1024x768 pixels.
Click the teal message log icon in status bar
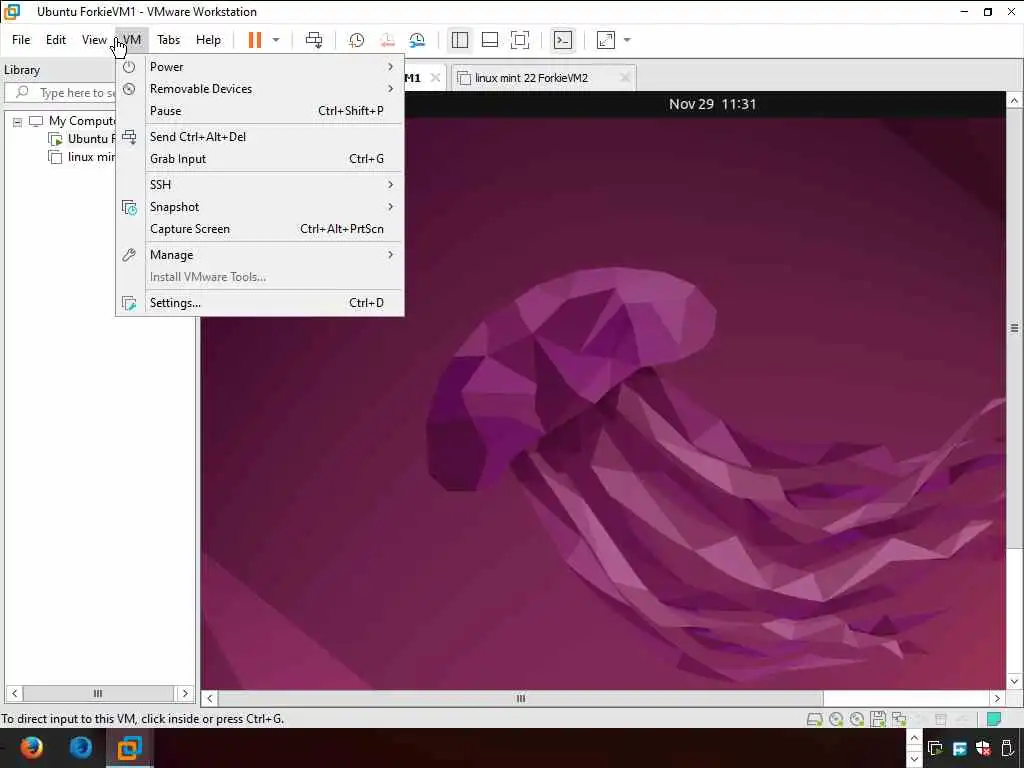tap(994, 720)
